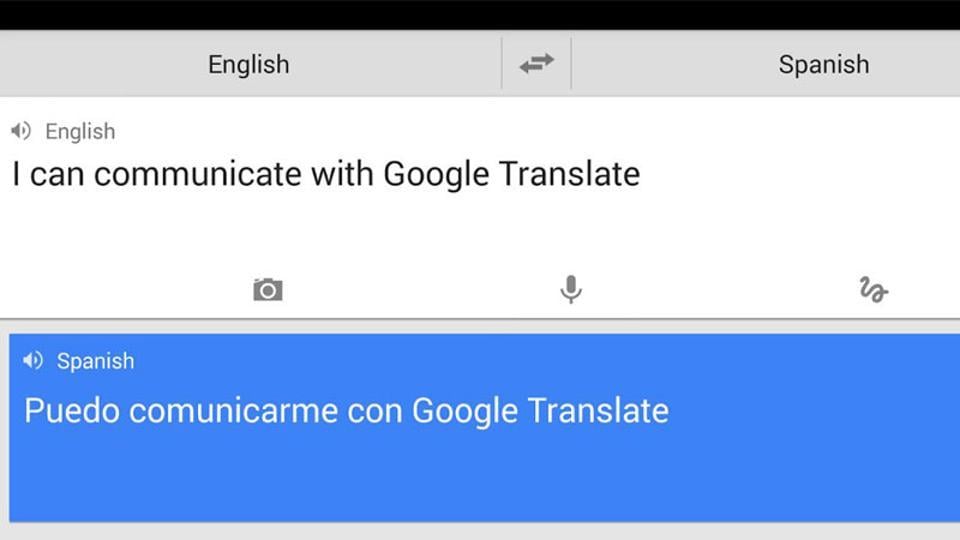Tap the black status bar at top

click(480, 15)
